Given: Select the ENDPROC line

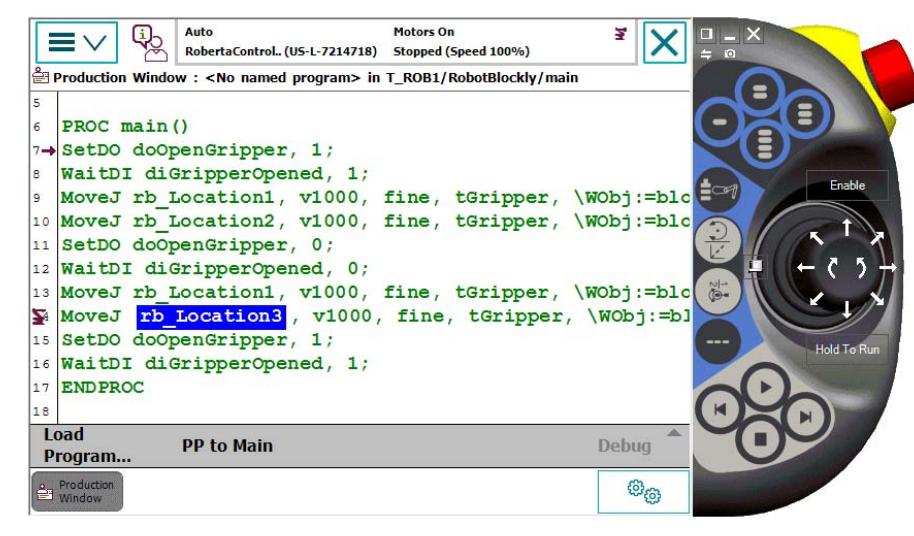Looking at the screenshot, I should click(x=103, y=388).
